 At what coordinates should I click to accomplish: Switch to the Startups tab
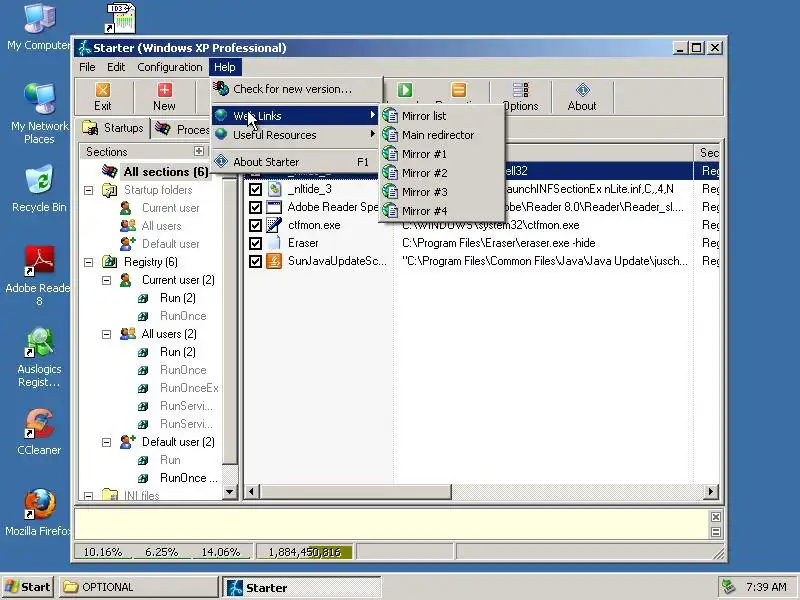click(x=113, y=128)
